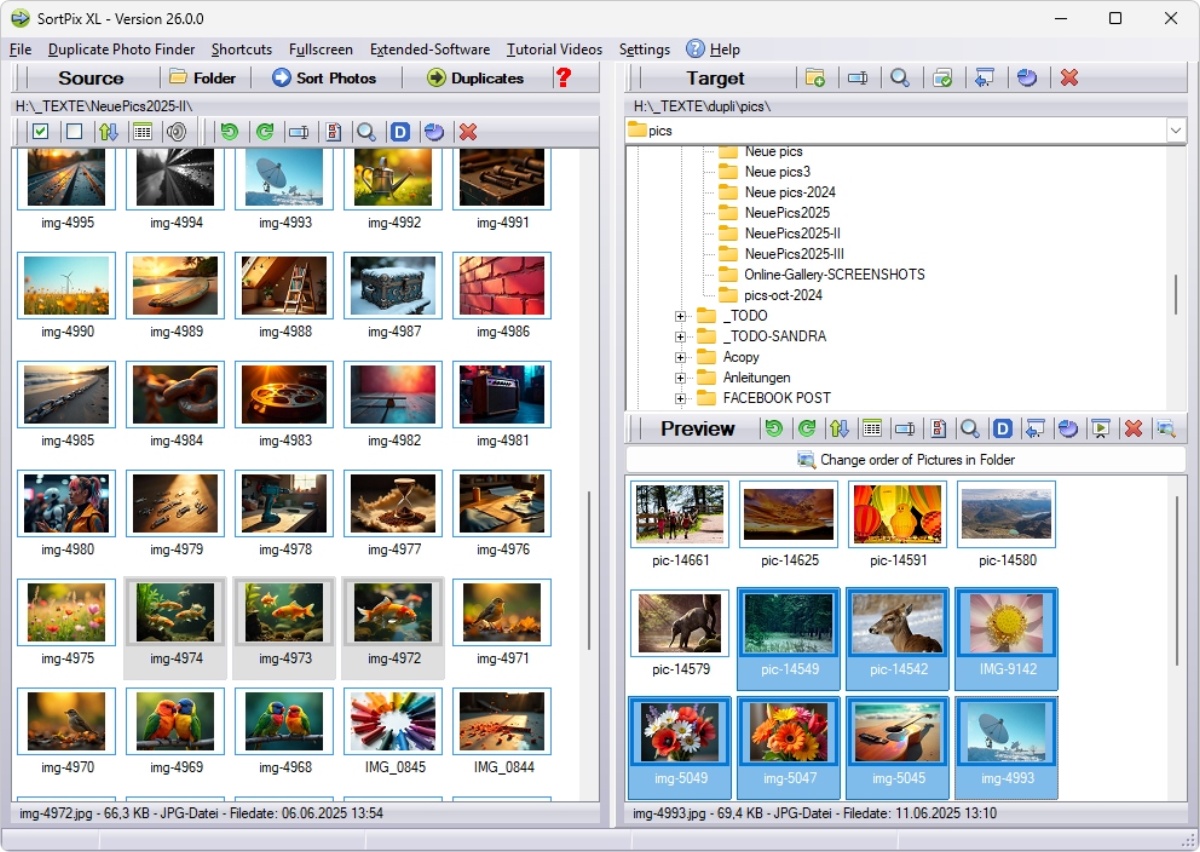
Task: Click the red question mark help icon
Action: coord(564,77)
